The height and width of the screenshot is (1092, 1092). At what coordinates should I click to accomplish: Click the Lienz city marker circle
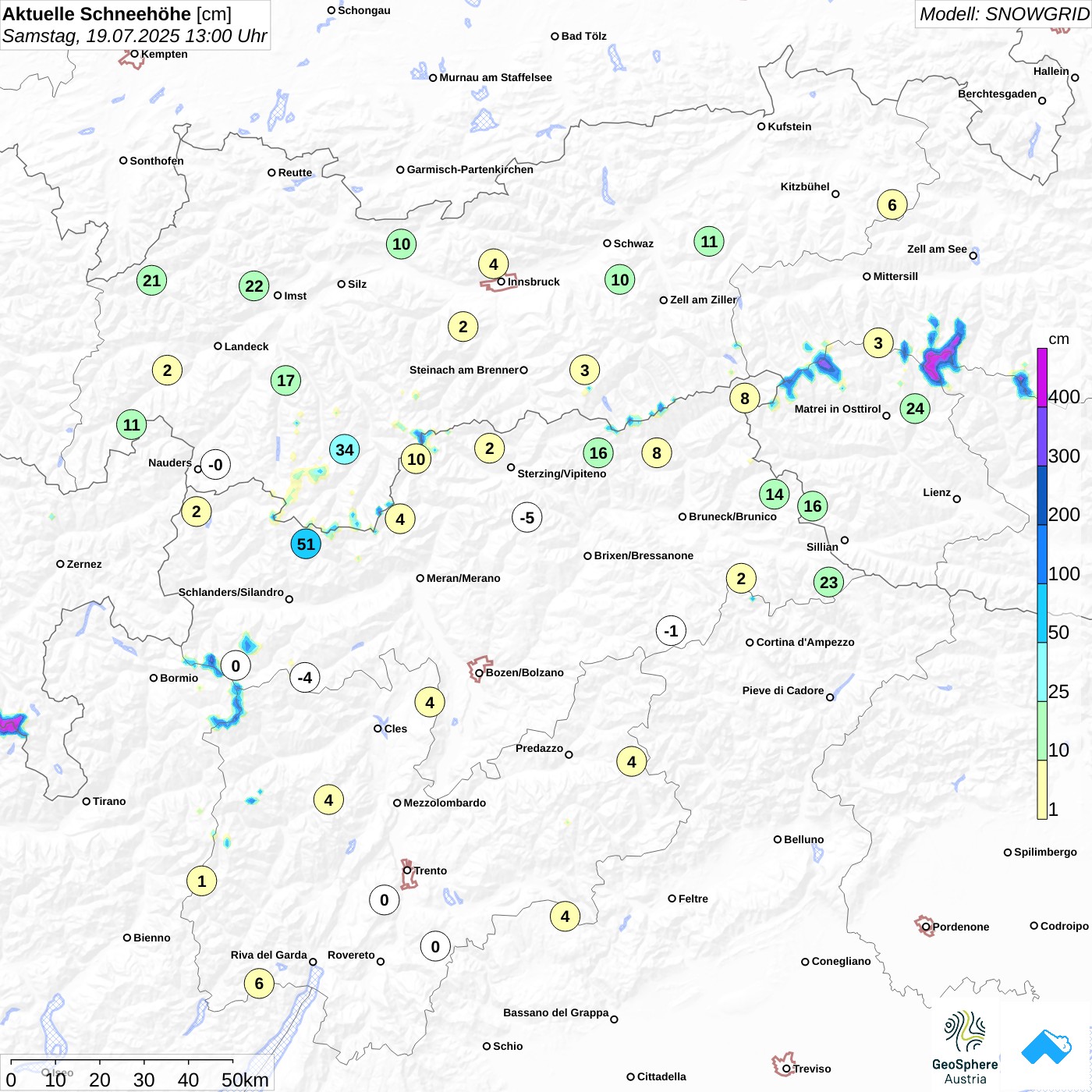[x=957, y=499]
